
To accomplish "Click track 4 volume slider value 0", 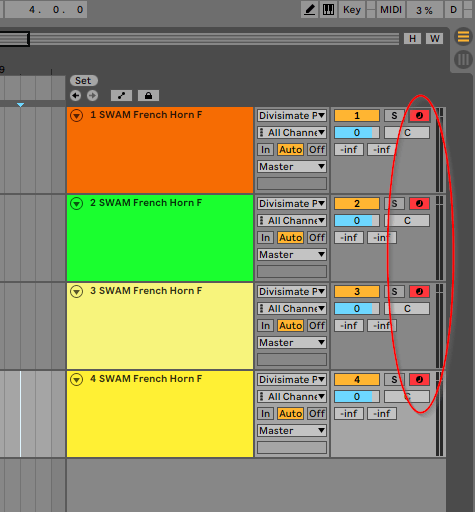I will [x=357, y=397].
